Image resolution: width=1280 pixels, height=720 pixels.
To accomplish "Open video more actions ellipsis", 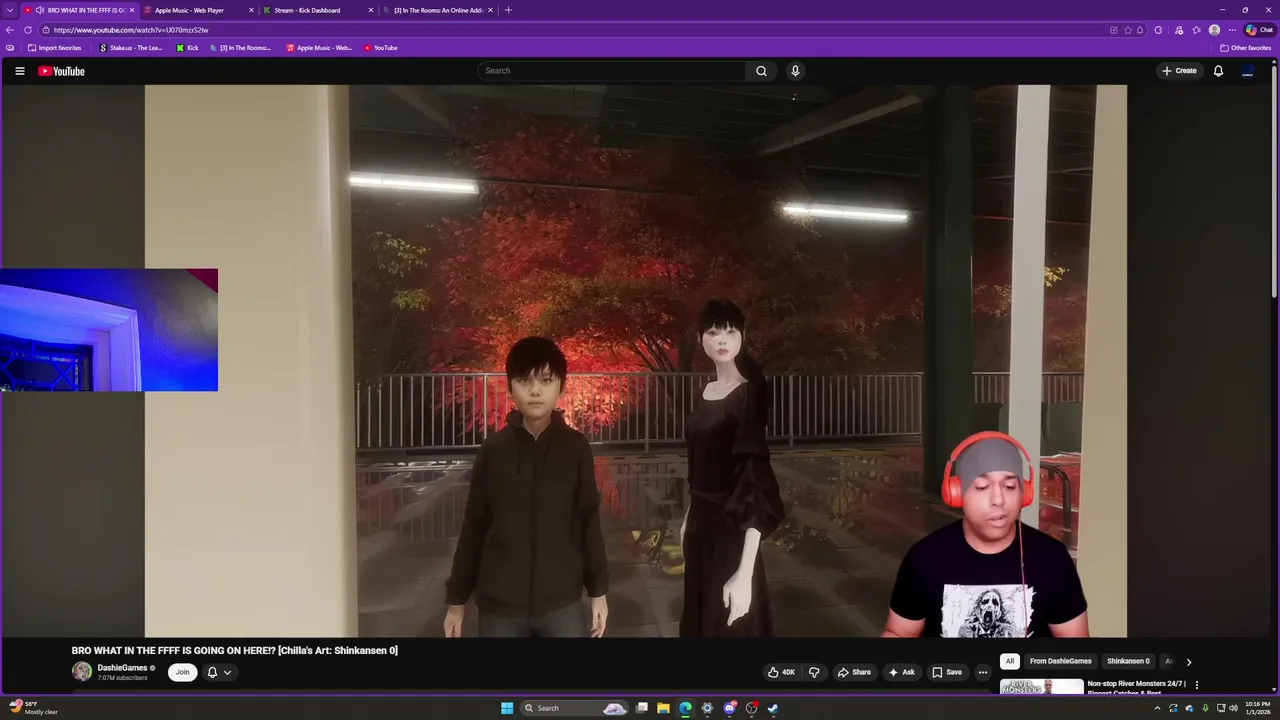I will tap(983, 672).
